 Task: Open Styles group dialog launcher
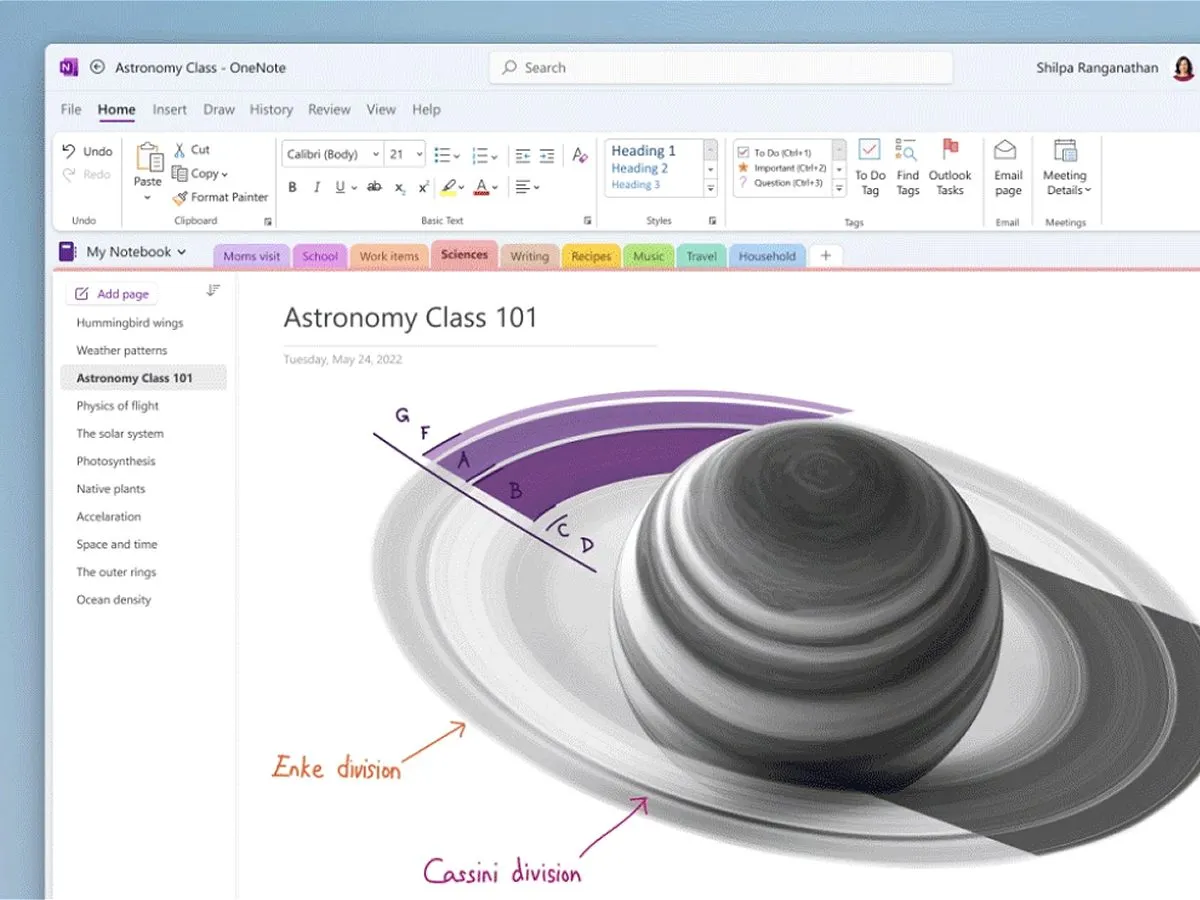point(712,220)
